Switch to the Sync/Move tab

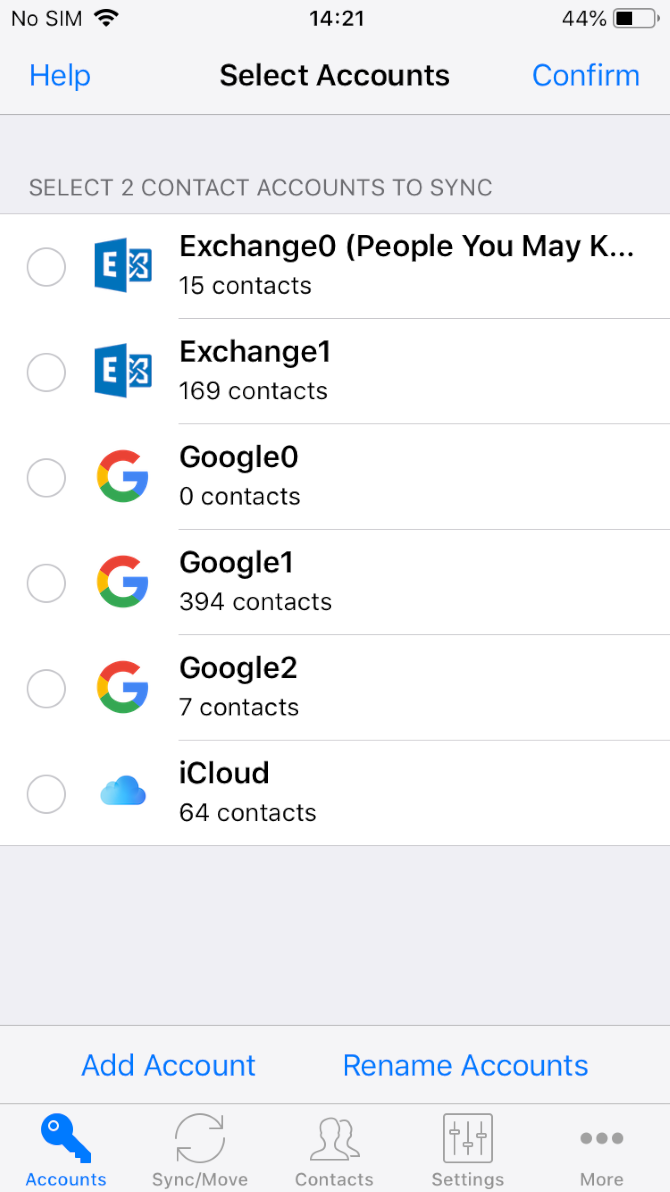coord(199,1148)
